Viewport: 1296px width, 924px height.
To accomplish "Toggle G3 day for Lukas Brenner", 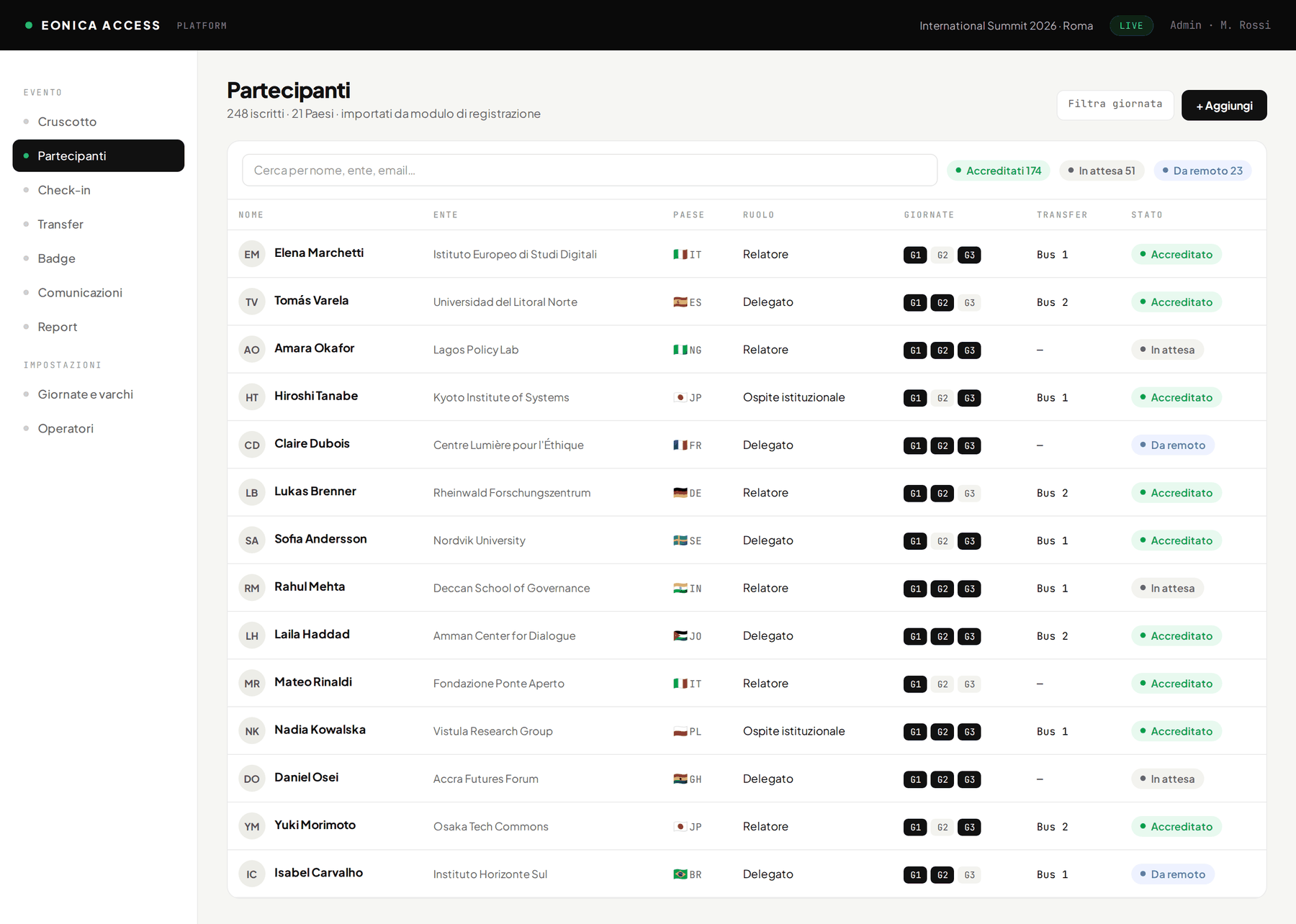I will 969,493.
